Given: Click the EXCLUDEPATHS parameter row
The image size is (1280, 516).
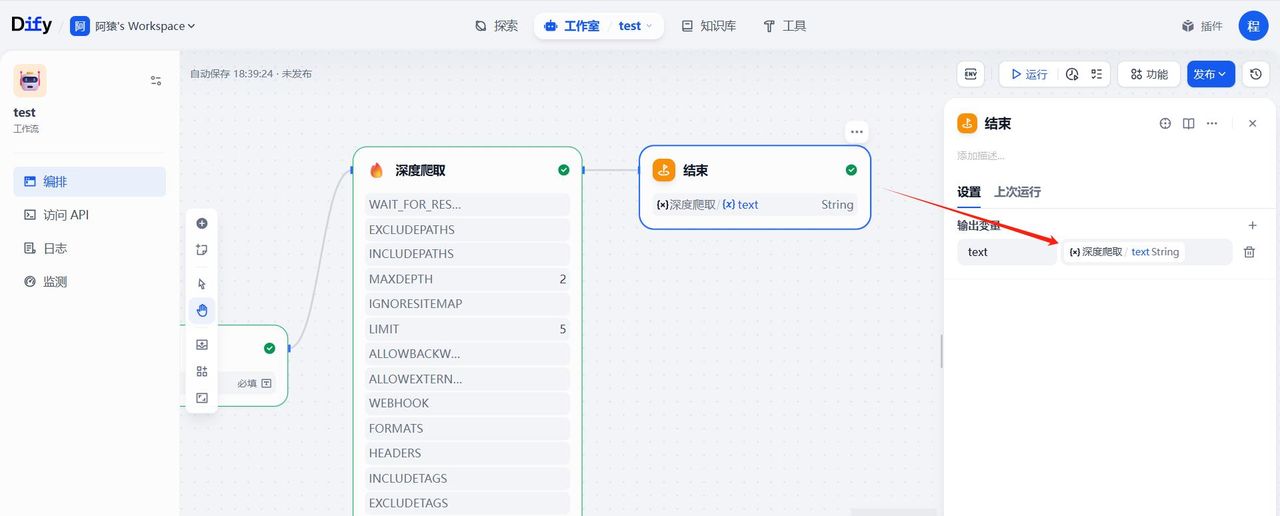Looking at the screenshot, I should coord(468,229).
